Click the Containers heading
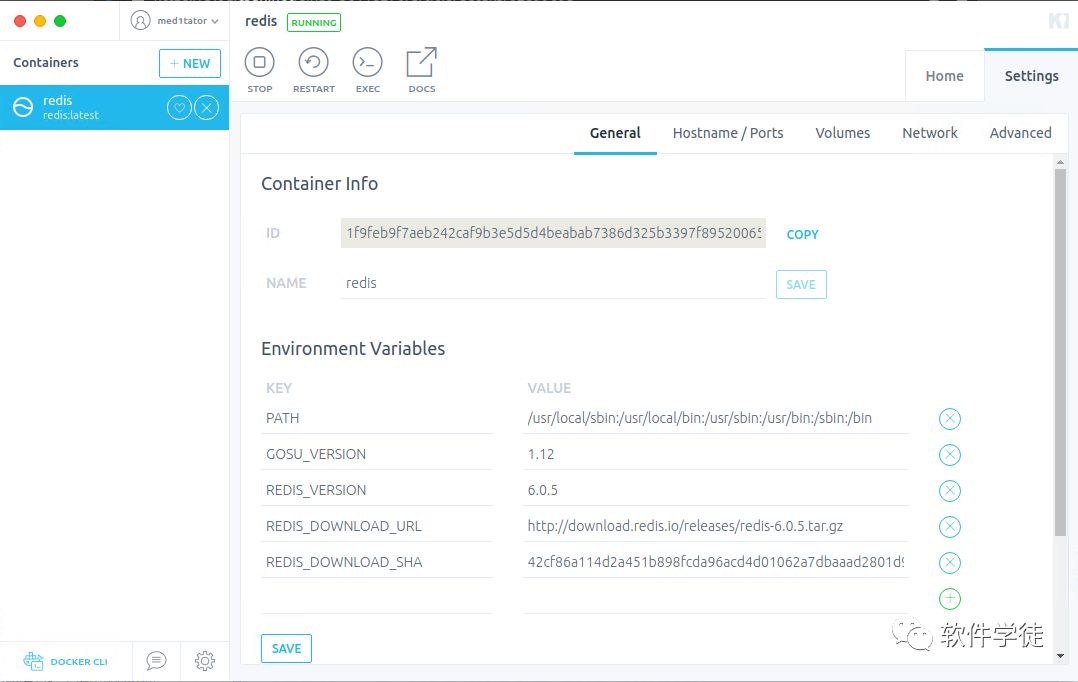 (x=46, y=63)
